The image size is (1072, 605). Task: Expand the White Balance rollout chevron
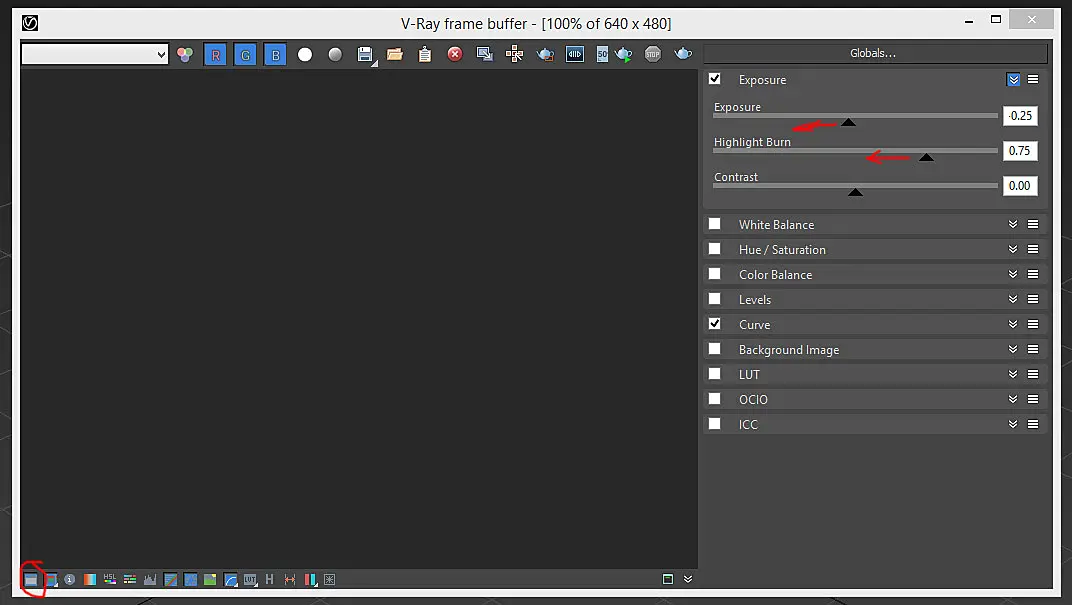[x=1013, y=224]
